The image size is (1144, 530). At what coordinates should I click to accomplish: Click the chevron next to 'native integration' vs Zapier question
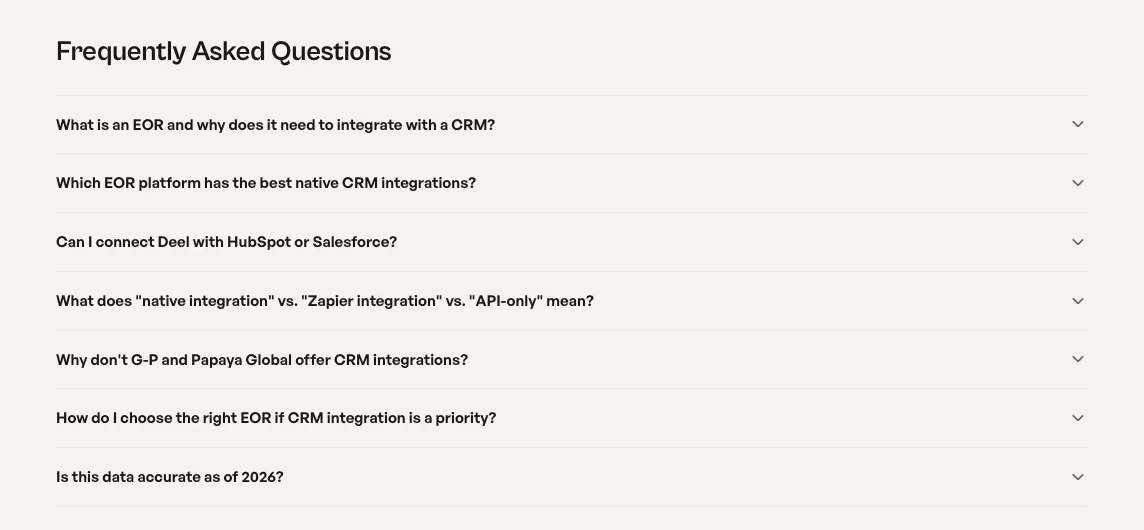pos(1078,301)
